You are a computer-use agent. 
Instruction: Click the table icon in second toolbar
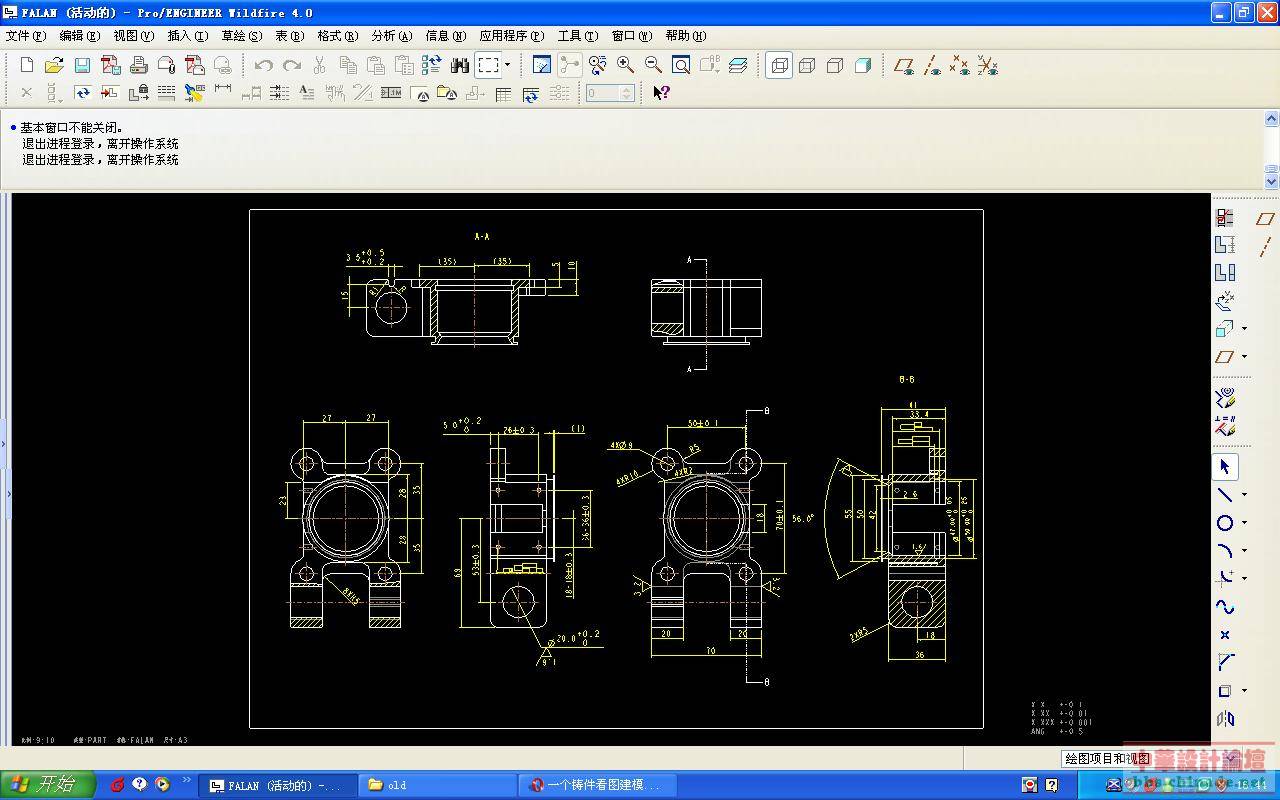pyautogui.click(x=503, y=93)
